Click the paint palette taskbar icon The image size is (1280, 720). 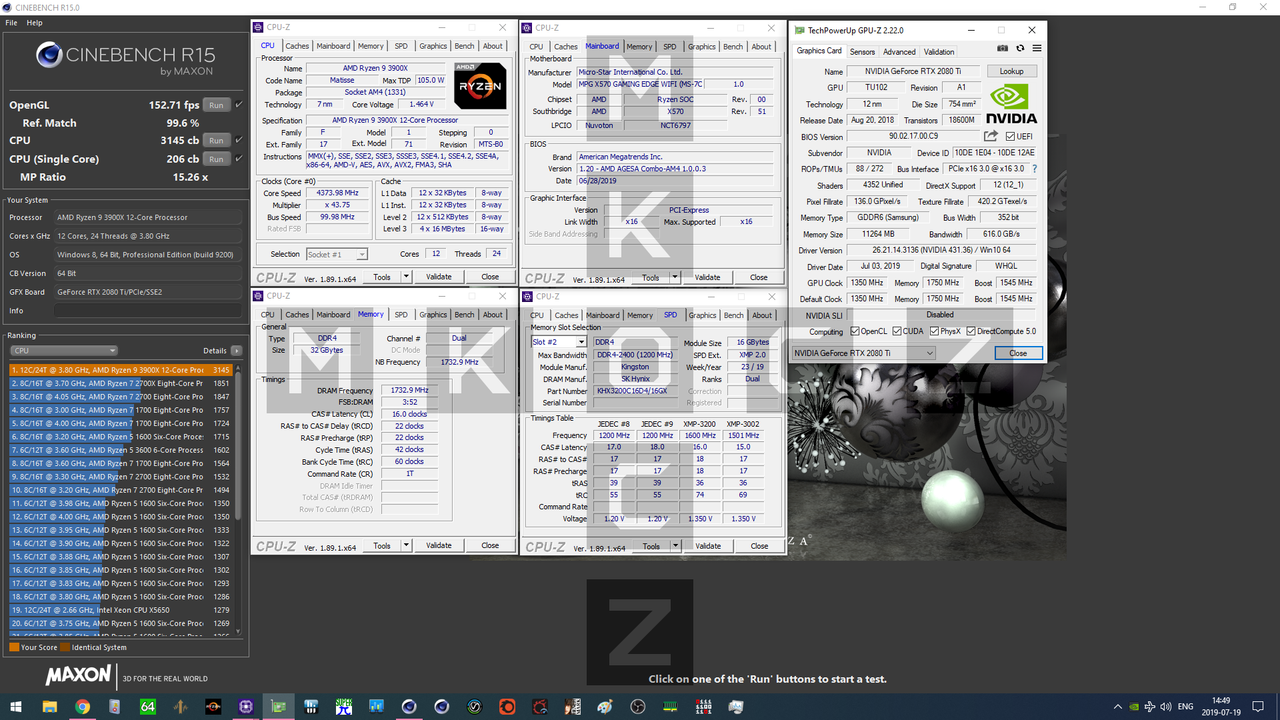point(604,707)
